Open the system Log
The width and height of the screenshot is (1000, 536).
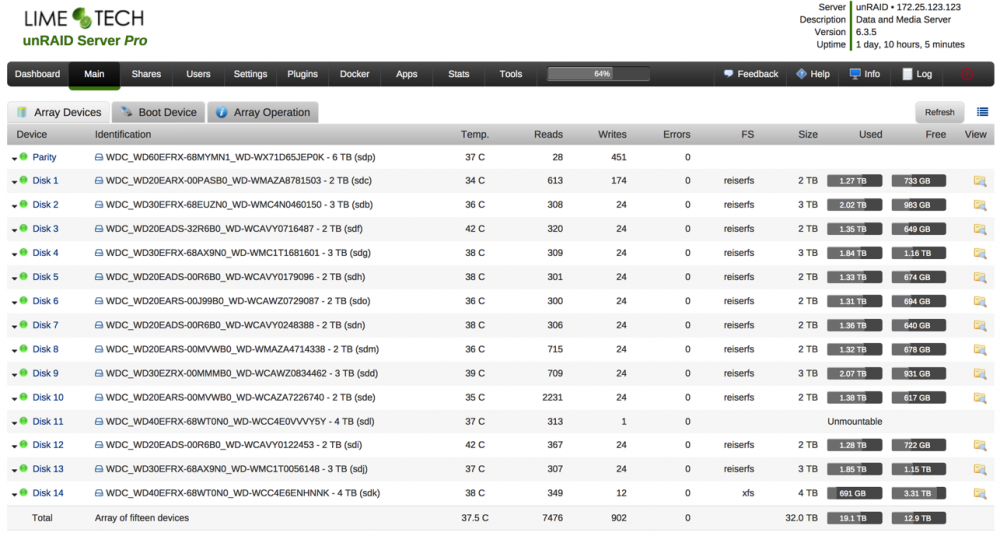(917, 74)
